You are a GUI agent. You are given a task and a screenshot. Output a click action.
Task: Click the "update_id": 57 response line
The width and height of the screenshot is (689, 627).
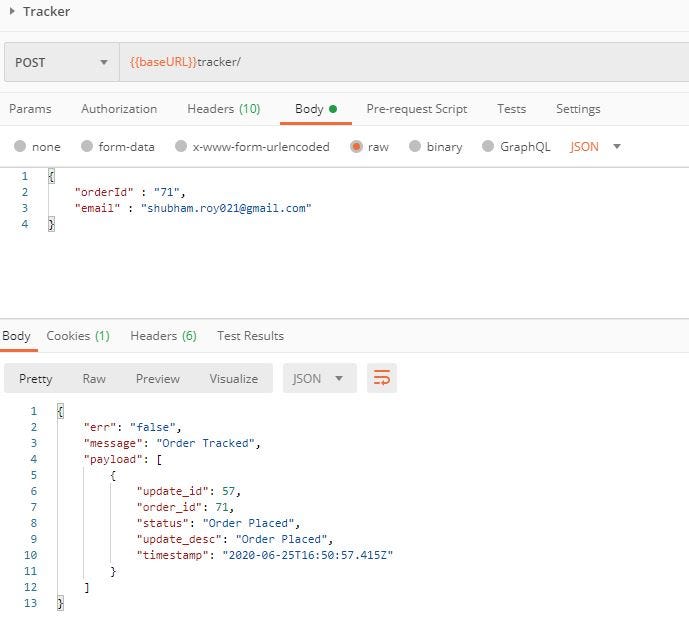point(189,491)
